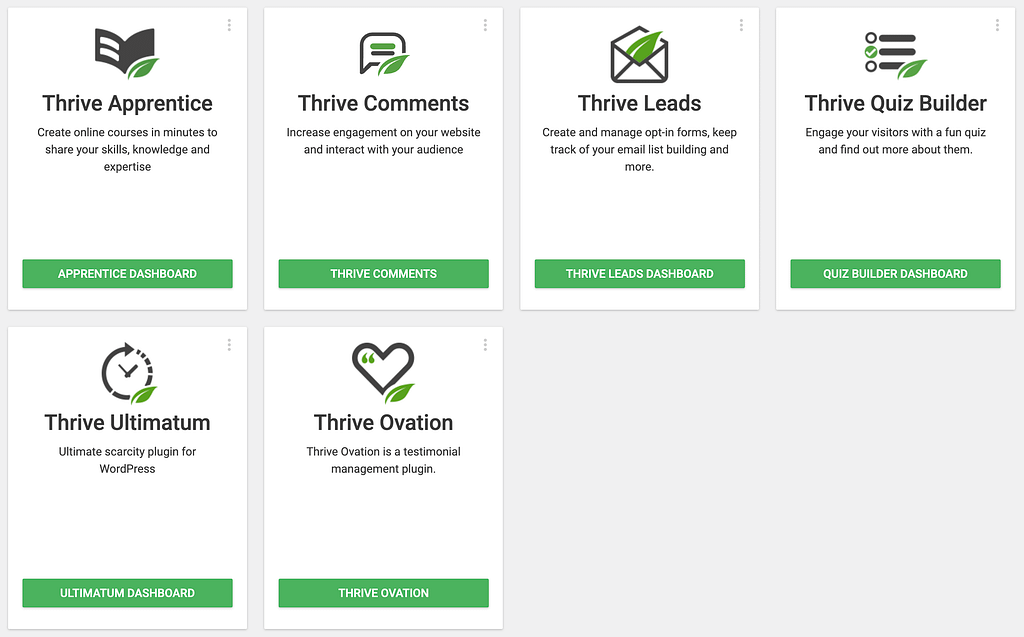
Task: Expand the Thrive Quiz Builder three-dot menu
Action: pyautogui.click(x=997, y=25)
